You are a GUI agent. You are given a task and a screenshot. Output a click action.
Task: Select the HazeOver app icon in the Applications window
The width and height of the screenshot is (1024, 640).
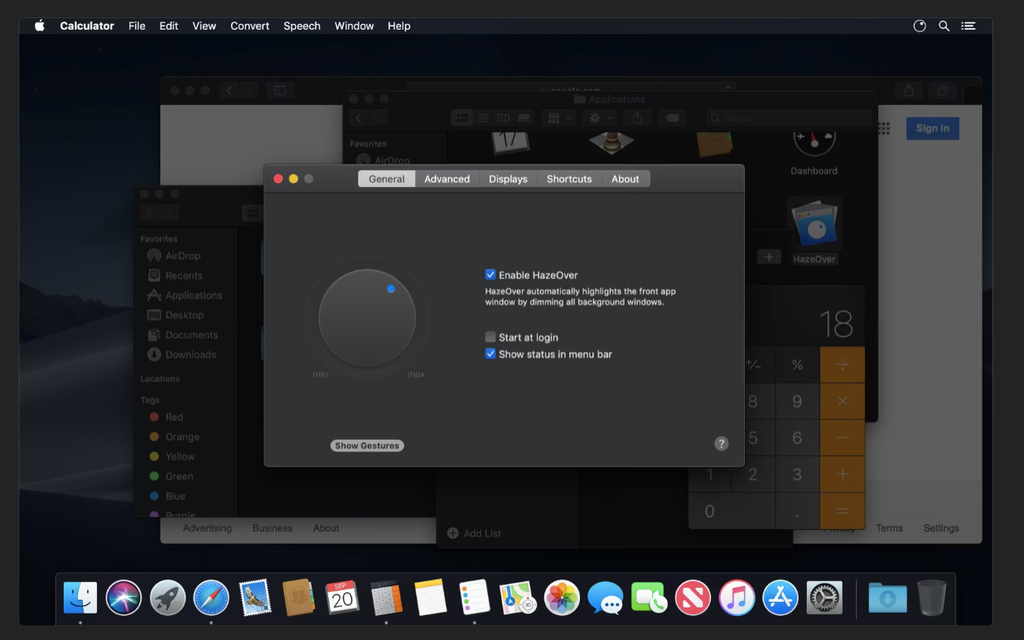tap(814, 223)
